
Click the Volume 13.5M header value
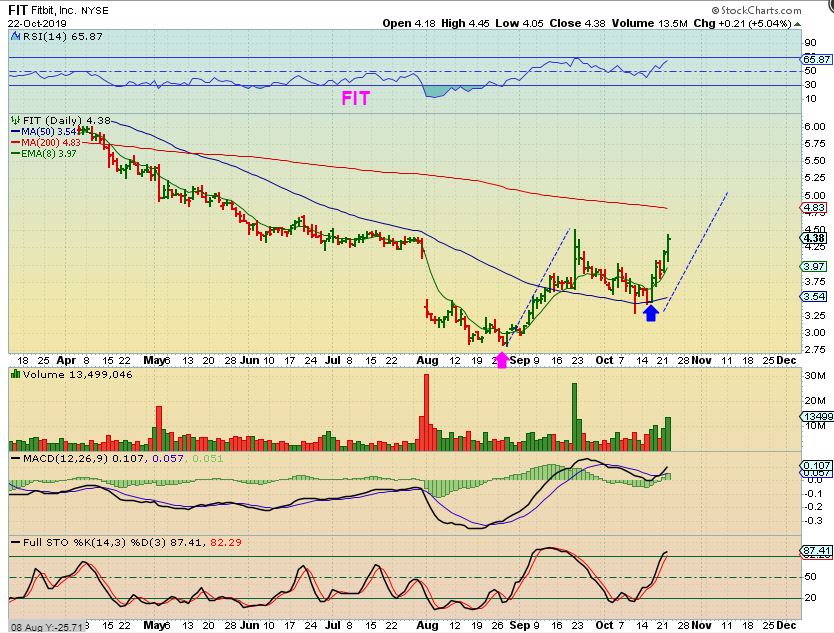(649, 23)
